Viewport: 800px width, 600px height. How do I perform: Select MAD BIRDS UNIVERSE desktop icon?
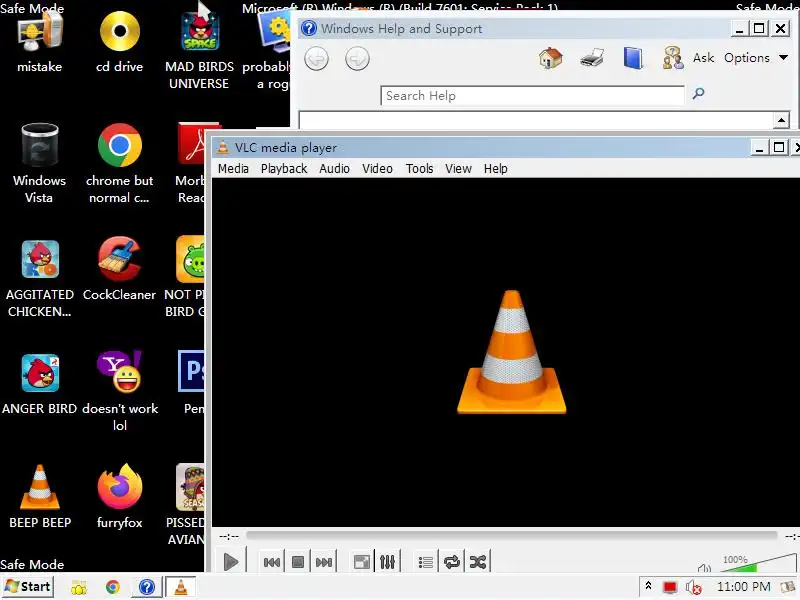199,51
